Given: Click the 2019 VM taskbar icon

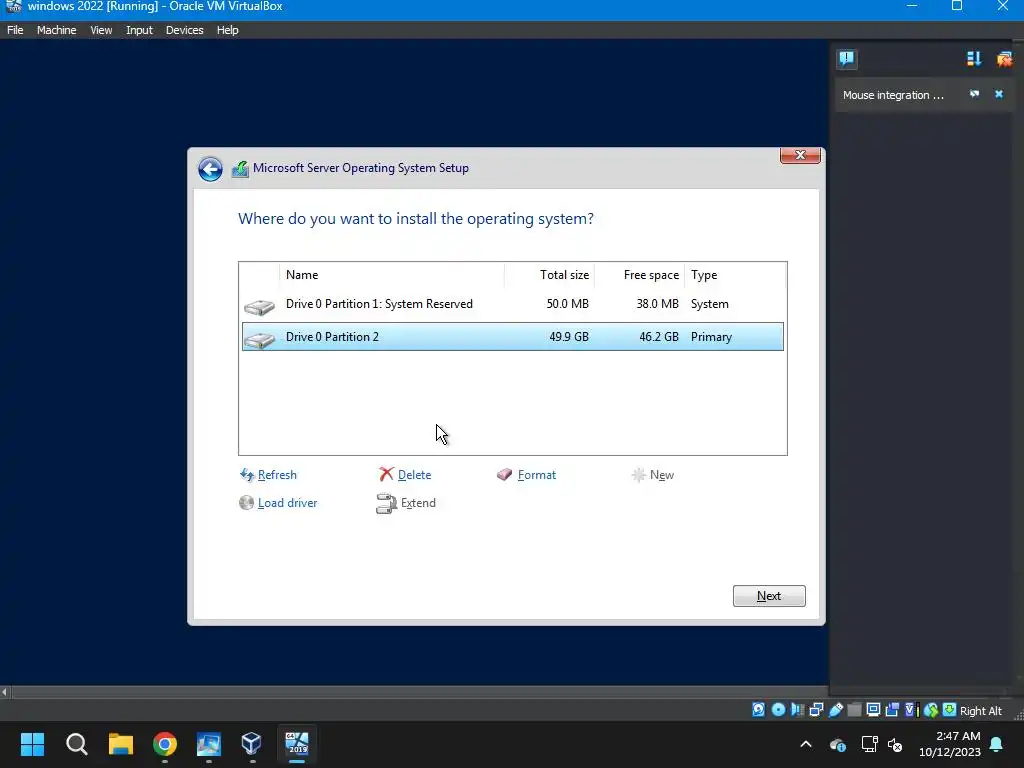Looking at the screenshot, I should [296, 744].
